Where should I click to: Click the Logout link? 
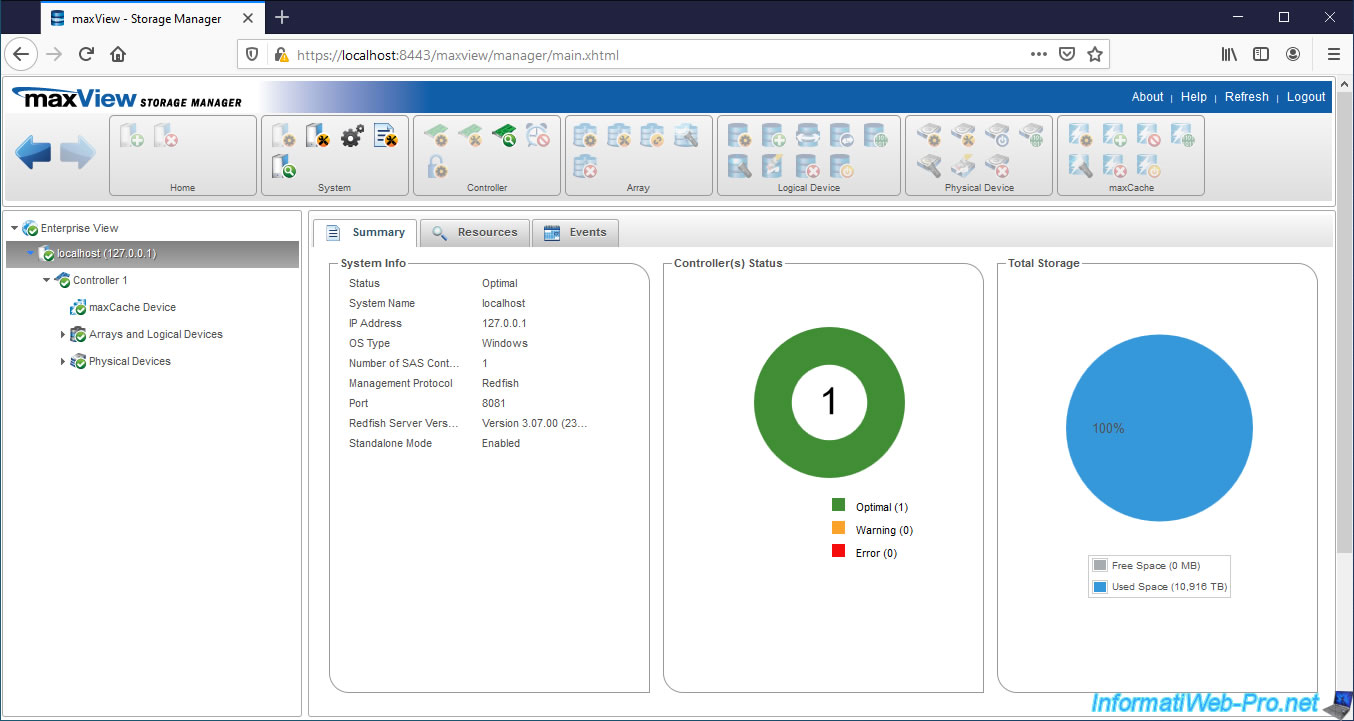click(x=1306, y=97)
